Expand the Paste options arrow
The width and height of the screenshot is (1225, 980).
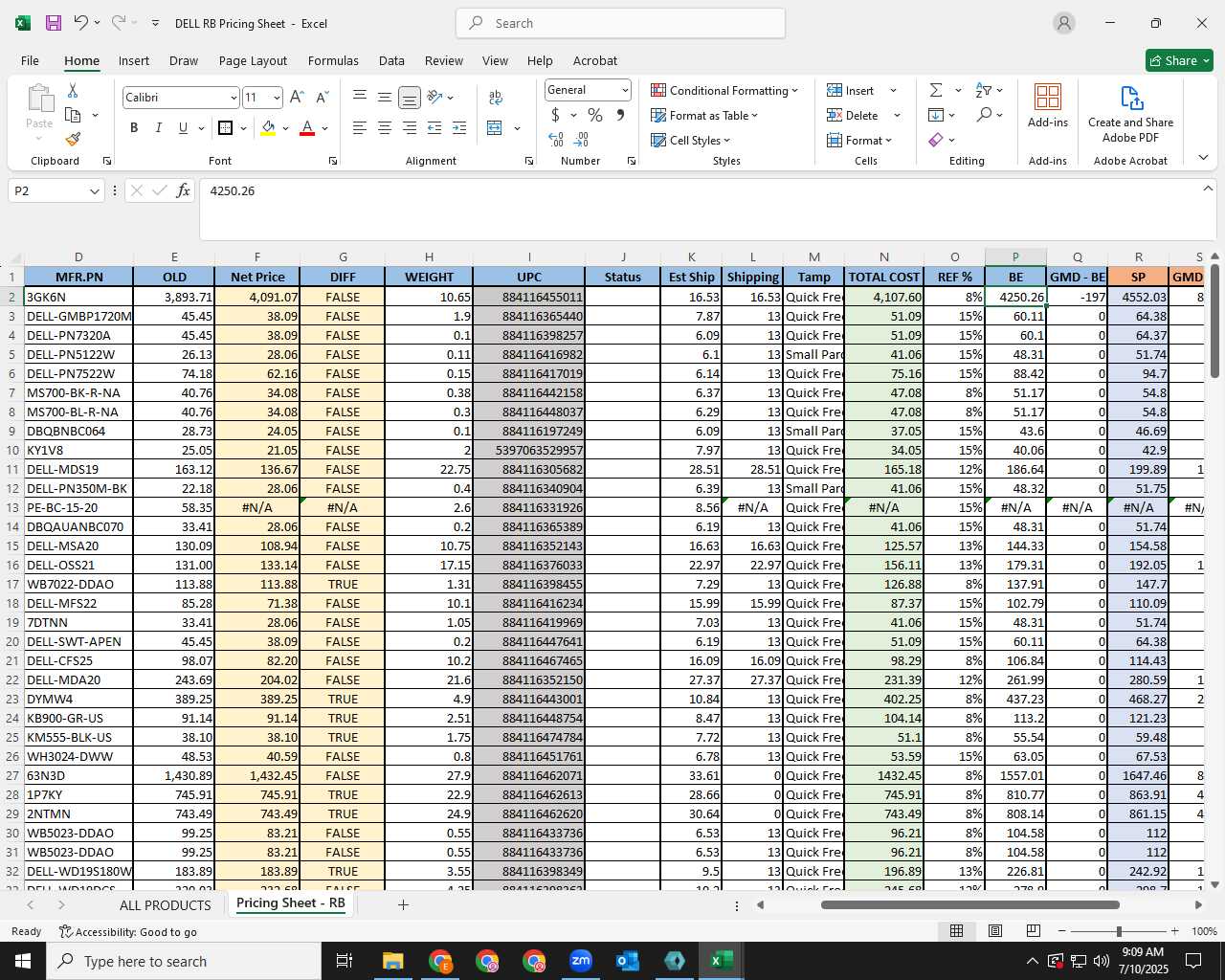click(39, 139)
